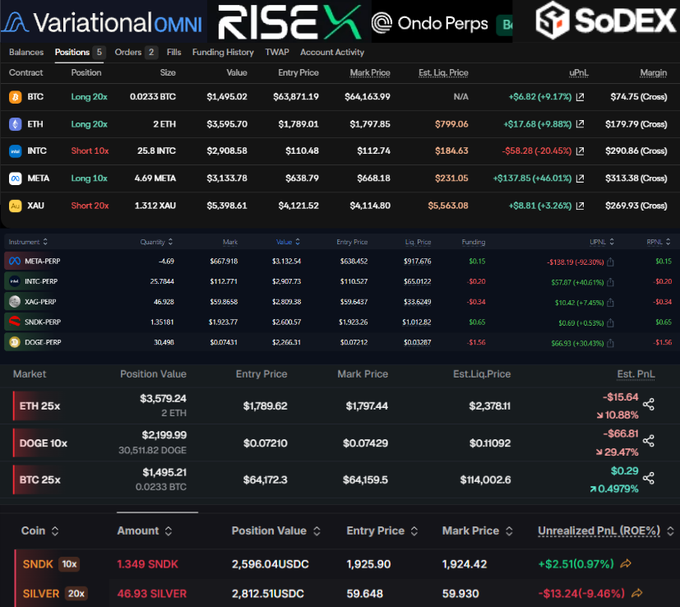Image resolution: width=680 pixels, height=607 pixels.
Task: Click the INTC logo icon in Variational positions
Action: coord(15,151)
